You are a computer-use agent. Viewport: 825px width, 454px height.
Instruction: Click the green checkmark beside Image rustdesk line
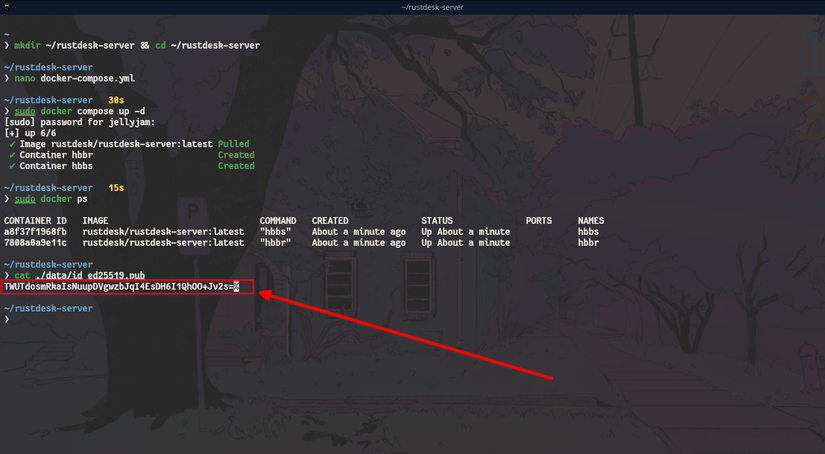click(12, 144)
